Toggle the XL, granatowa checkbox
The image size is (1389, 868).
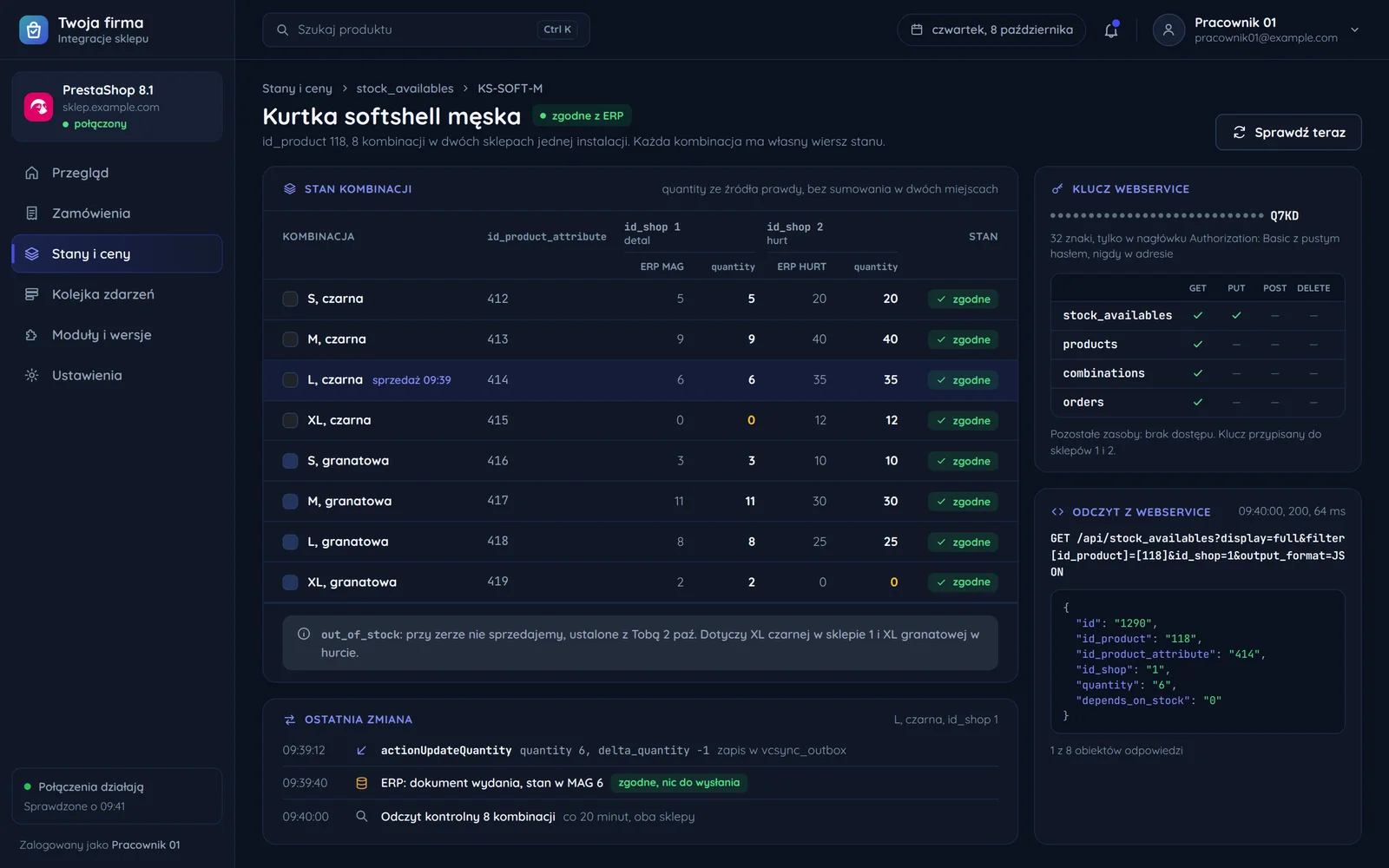(x=290, y=582)
